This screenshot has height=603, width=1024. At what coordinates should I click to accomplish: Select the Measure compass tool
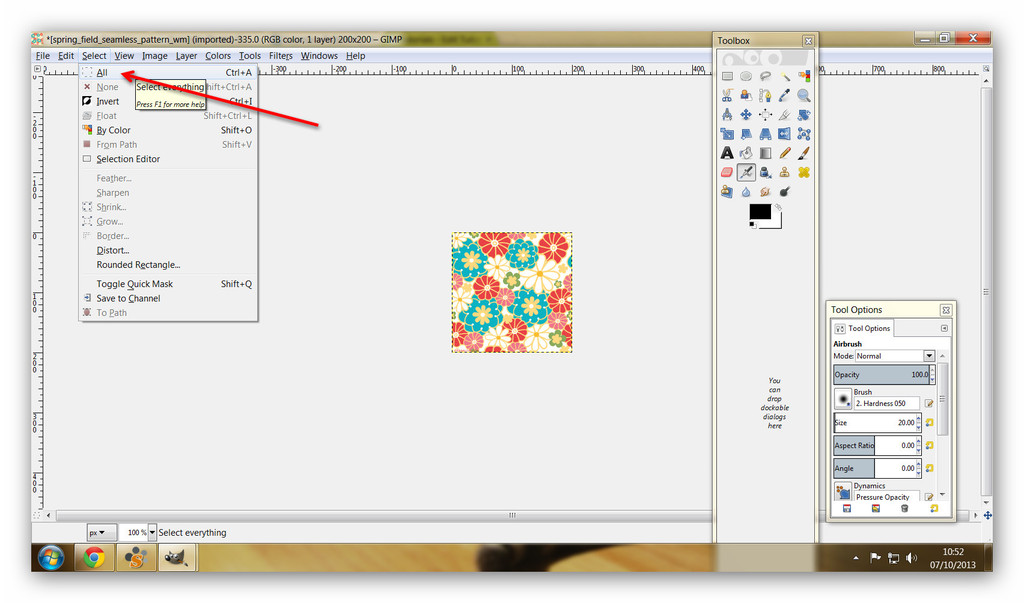click(727, 115)
